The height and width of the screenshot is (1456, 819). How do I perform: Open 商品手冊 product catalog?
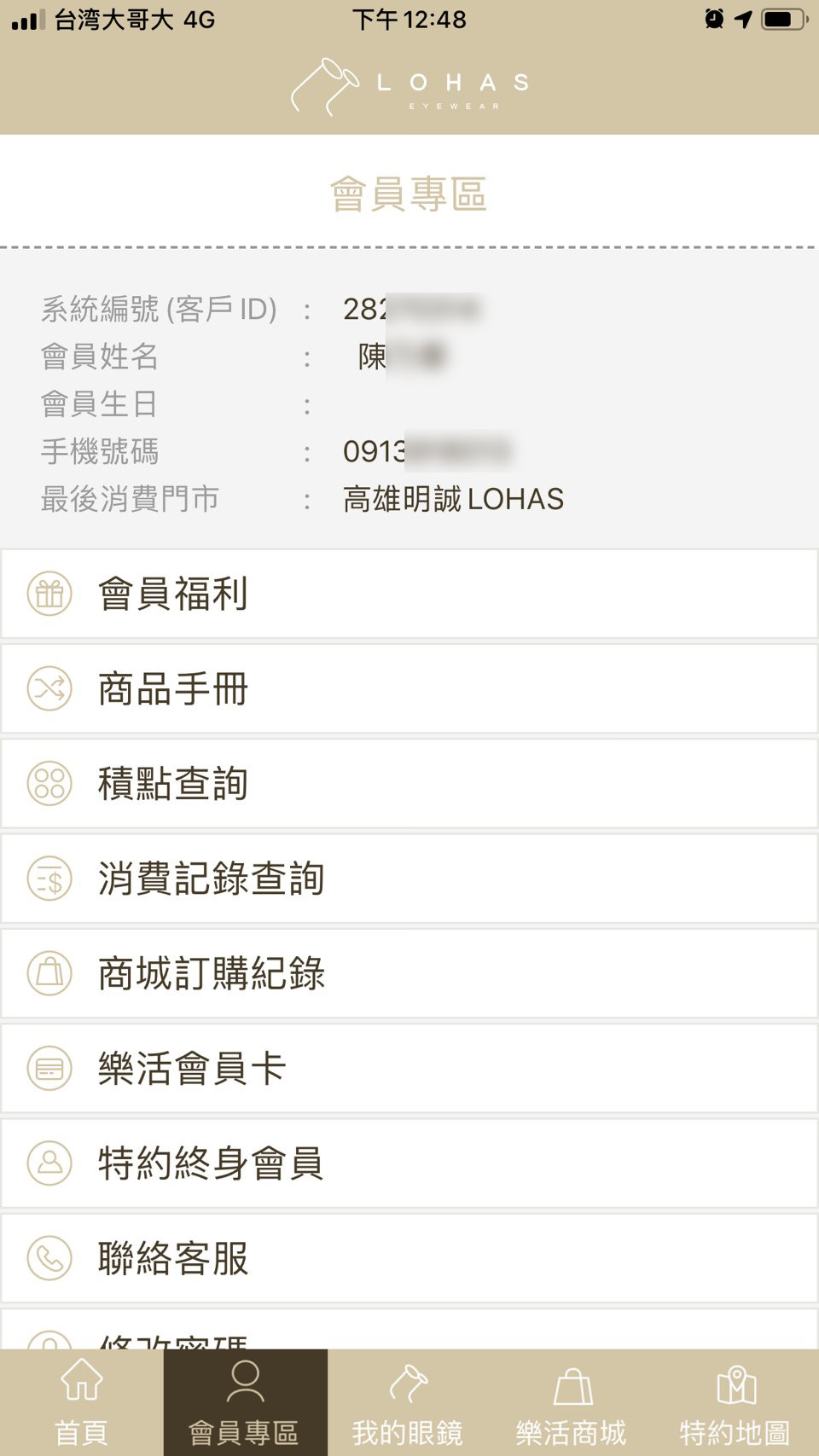click(409, 688)
